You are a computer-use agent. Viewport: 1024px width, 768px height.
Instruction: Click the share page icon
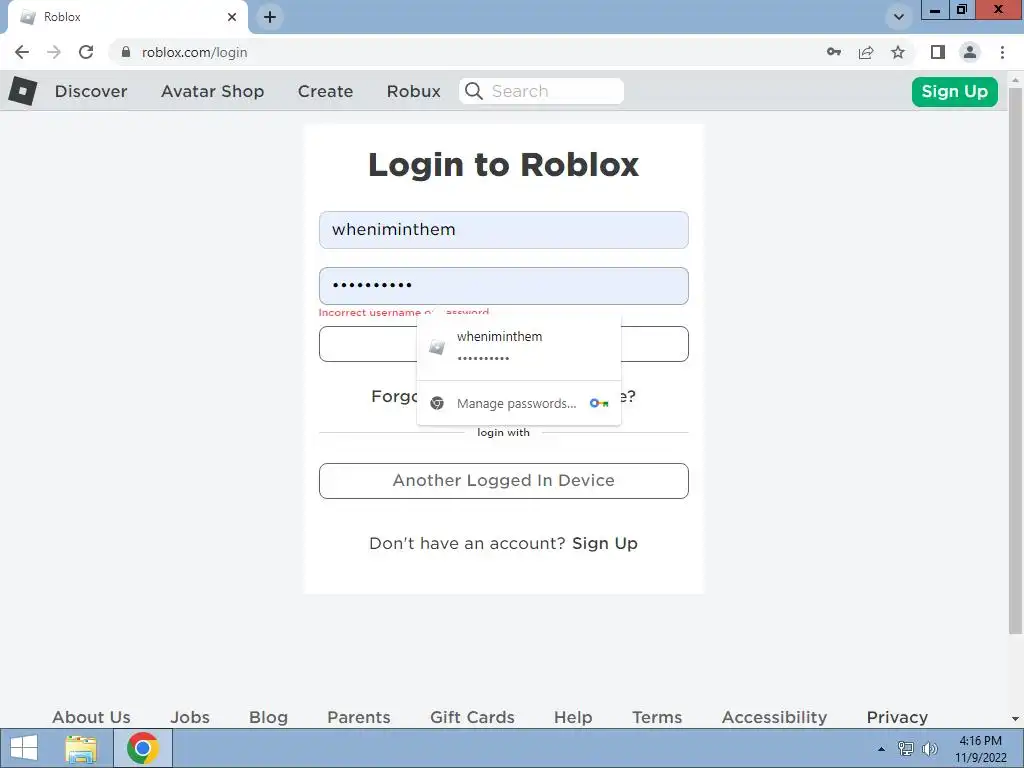tap(866, 52)
